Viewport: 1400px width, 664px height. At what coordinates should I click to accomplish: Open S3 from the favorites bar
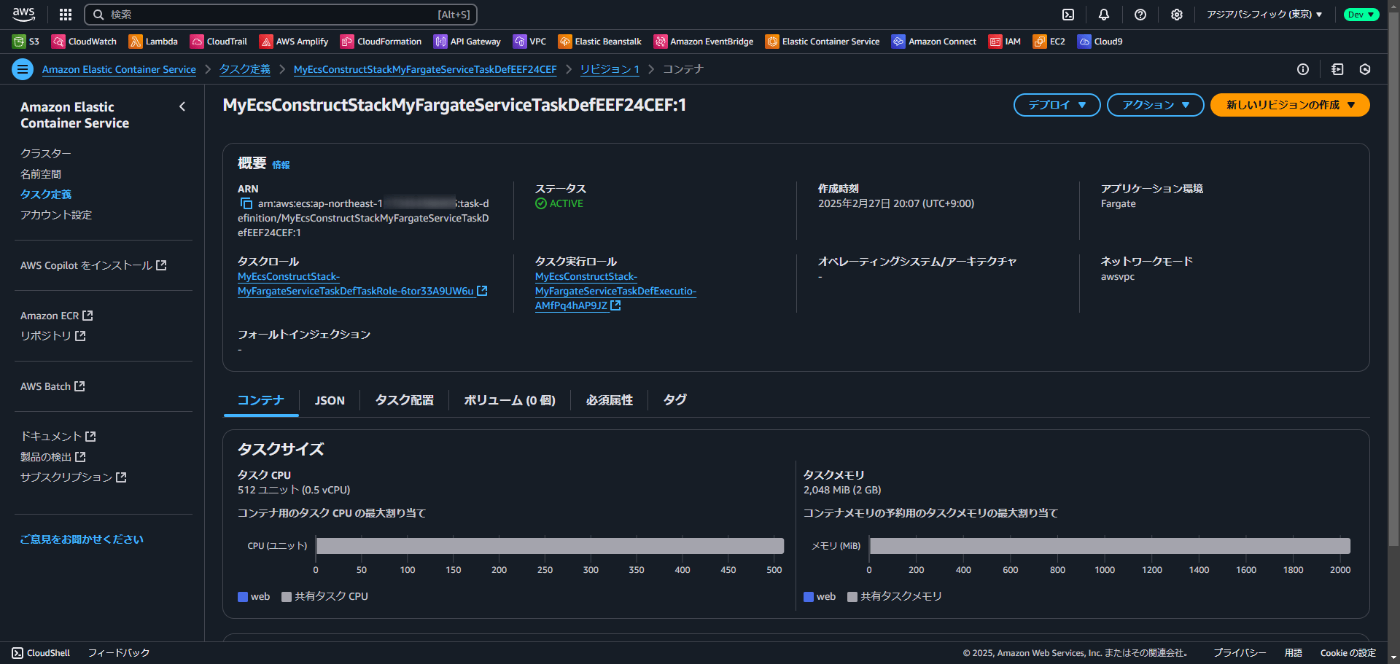point(26,42)
